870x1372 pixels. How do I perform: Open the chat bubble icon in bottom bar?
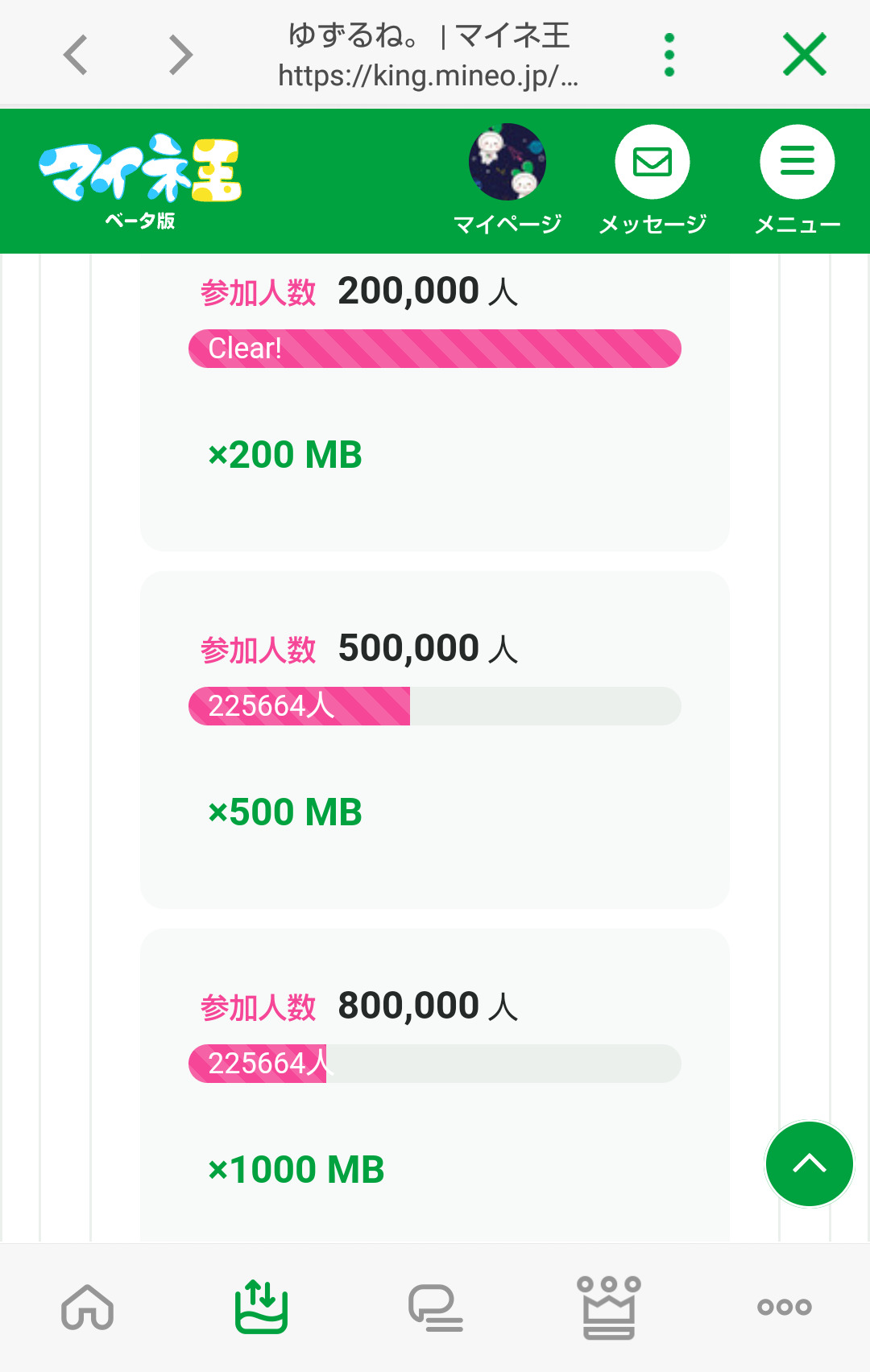point(435,1306)
